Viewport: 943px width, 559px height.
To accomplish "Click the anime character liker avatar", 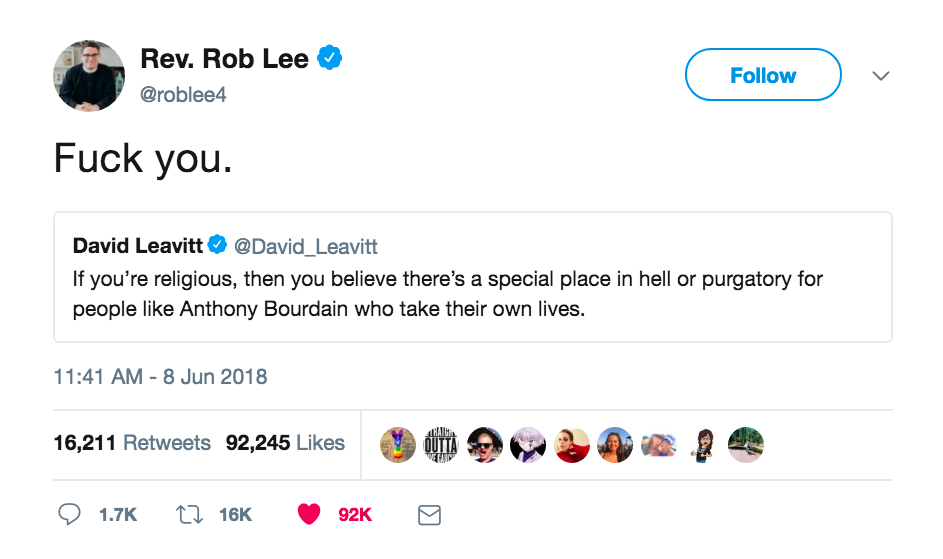I will [528, 444].
